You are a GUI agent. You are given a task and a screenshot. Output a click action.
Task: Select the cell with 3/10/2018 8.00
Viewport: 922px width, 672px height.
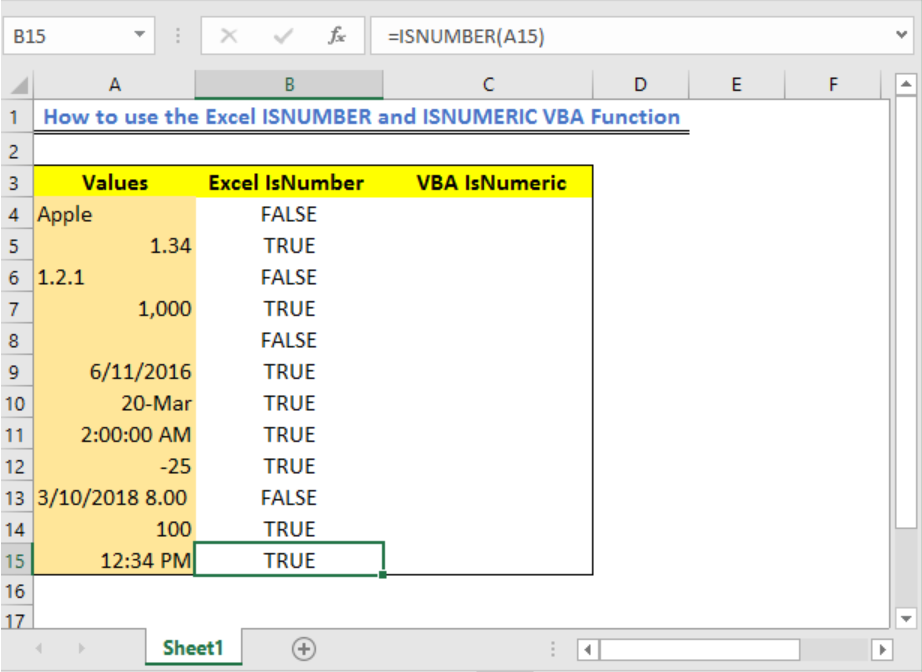point(115,497)
